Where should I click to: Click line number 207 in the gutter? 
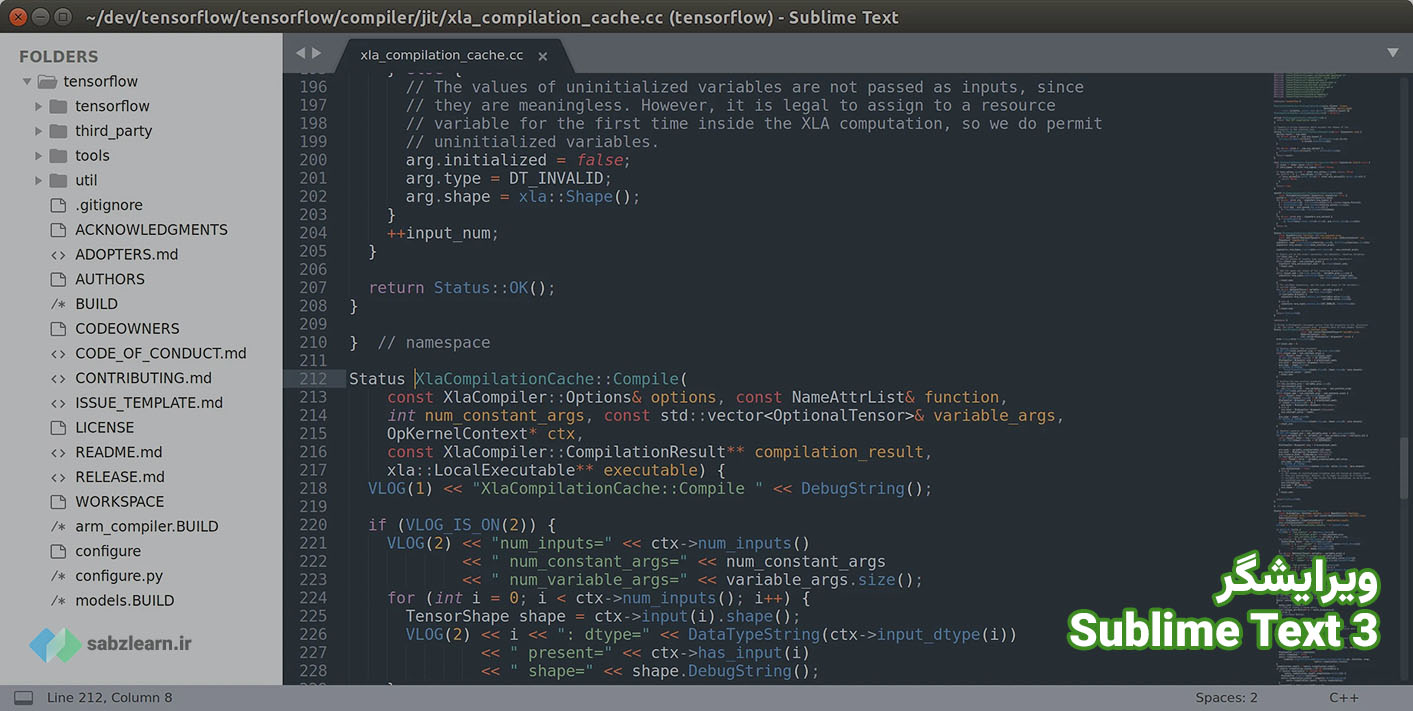313,288
